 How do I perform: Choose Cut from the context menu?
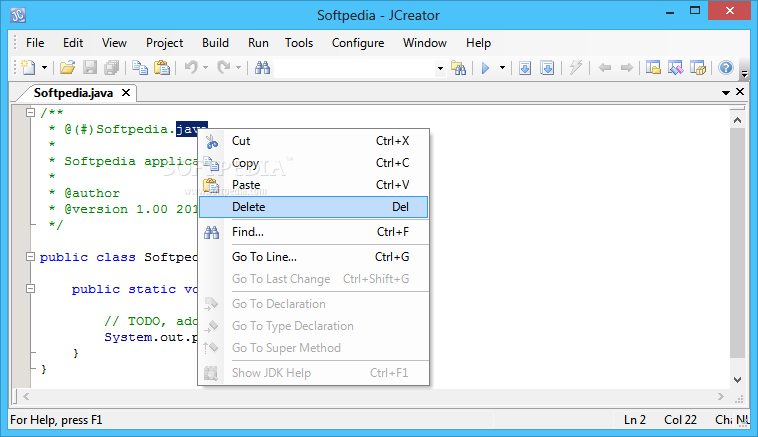tap(313, 141)
